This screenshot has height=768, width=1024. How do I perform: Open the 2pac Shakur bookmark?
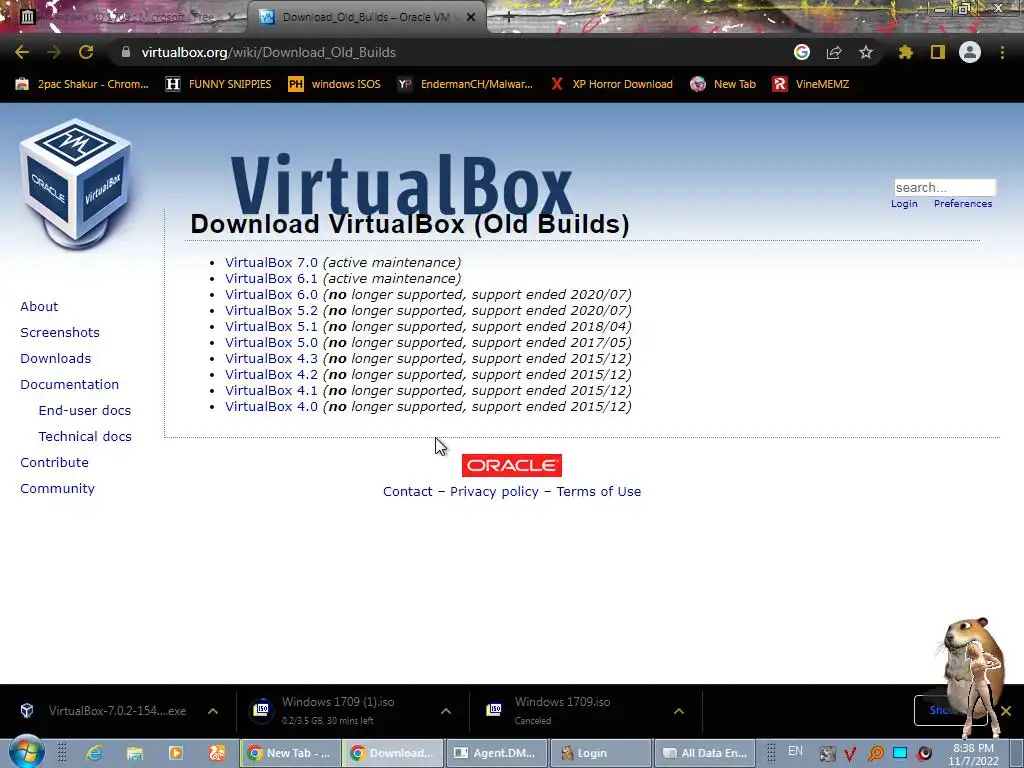[x=82, y=84]
